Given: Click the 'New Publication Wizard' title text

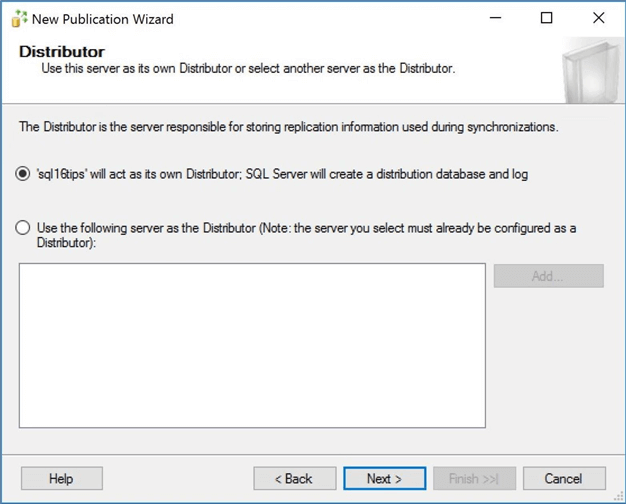Looking at the screenshot, I should 102,19.
